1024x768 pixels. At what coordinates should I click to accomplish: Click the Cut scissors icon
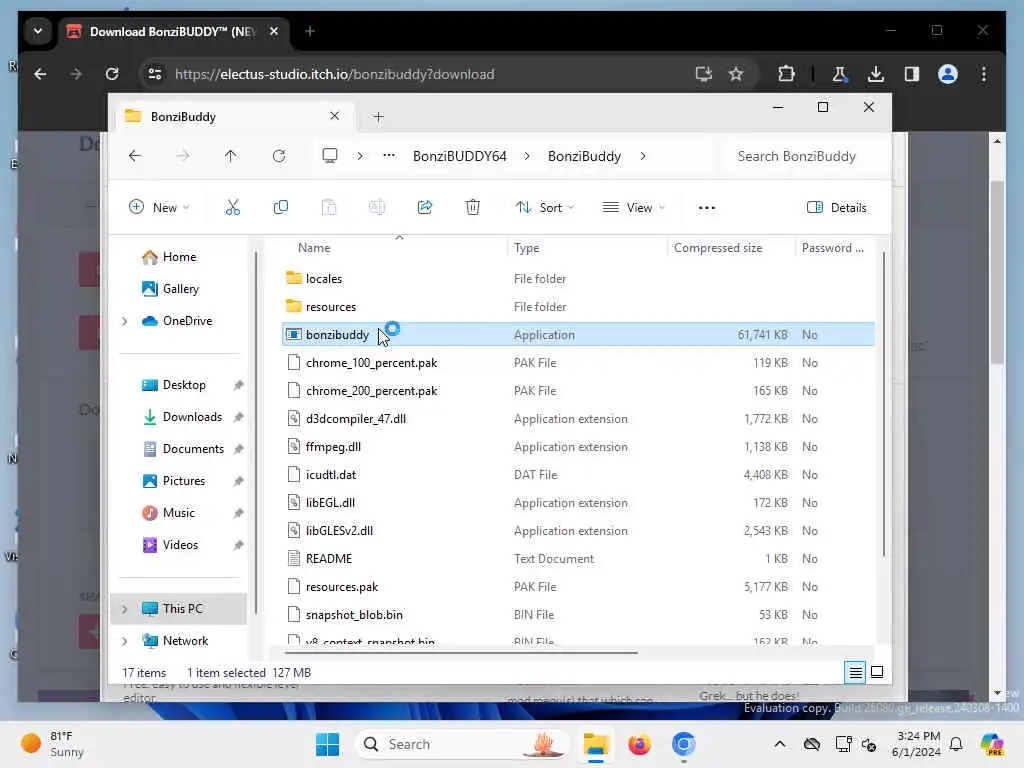[232, 208]
